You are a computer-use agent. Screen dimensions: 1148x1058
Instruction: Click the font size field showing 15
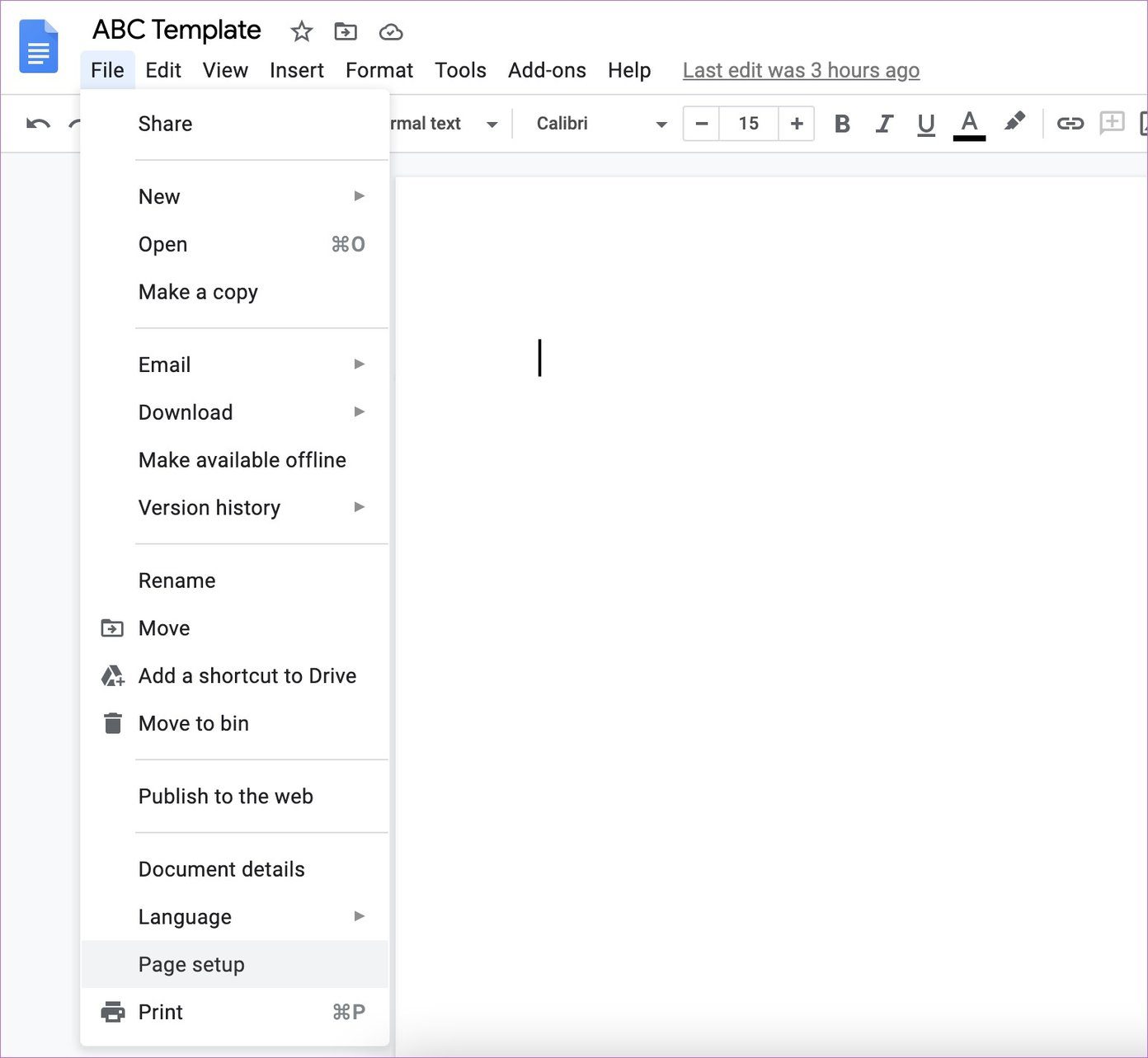(749, 124)
